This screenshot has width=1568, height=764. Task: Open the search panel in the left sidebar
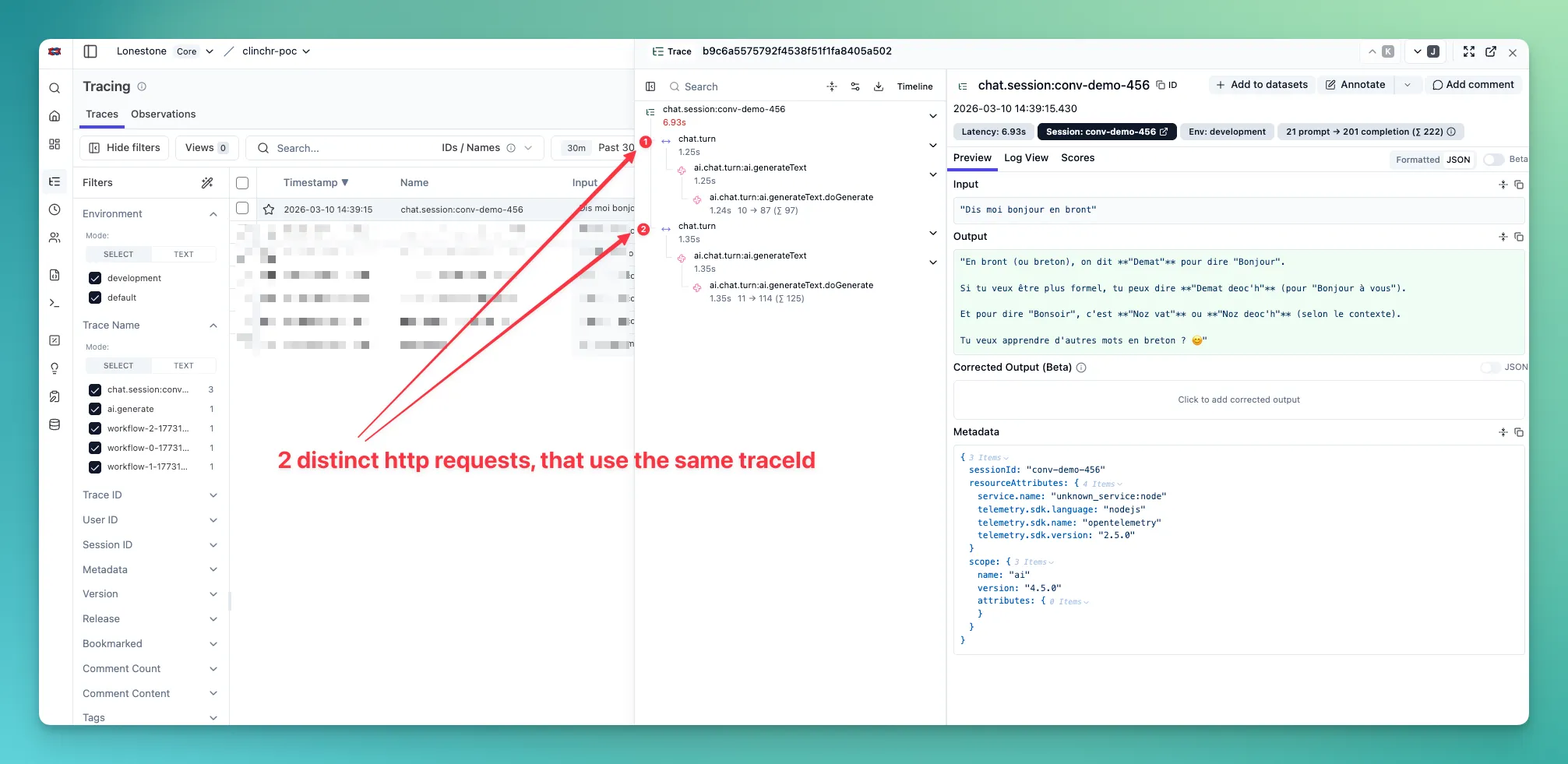[55, 87]
